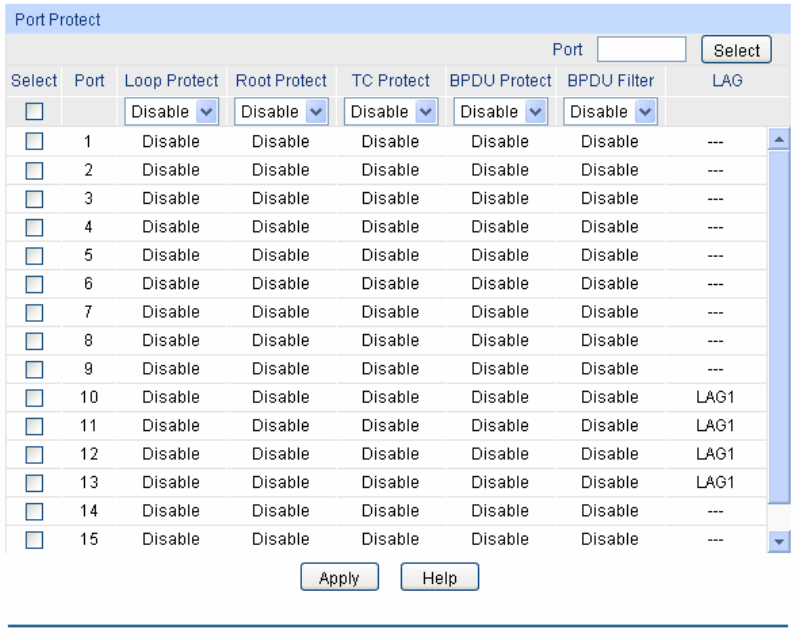Check the checkbox for port 10
The height and width of the screenshot is (637, 795).
pyautogui.click(x=34, y=398)
